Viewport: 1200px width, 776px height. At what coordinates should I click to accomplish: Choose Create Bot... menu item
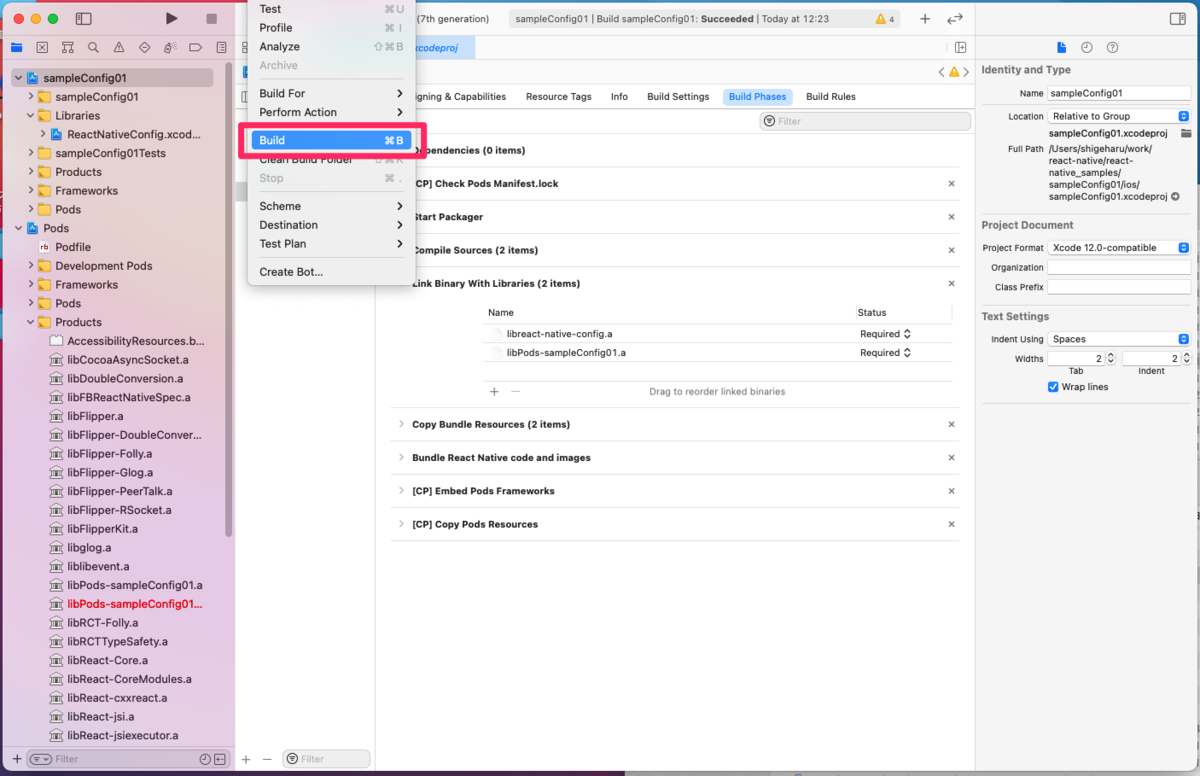331,272
